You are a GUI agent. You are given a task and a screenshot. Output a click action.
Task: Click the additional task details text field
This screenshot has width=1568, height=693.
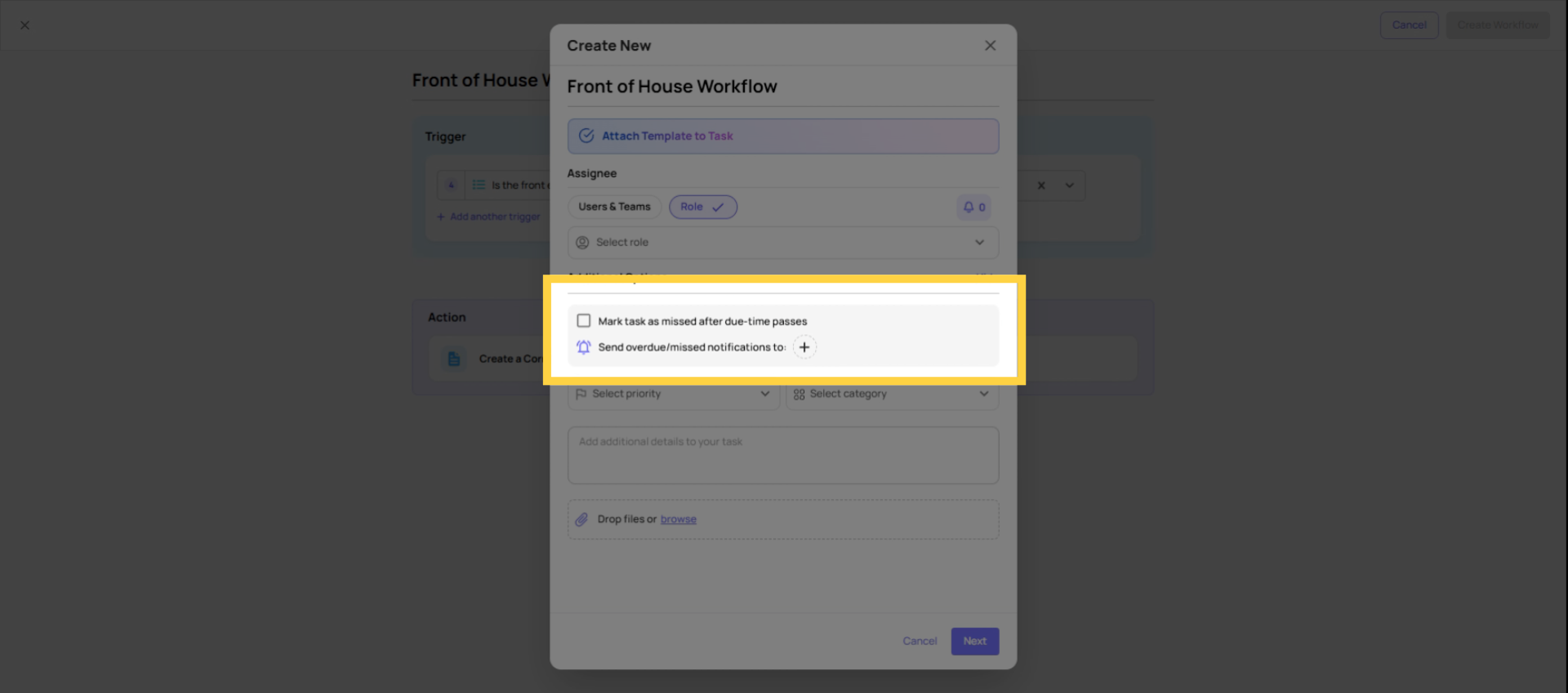coord(782,455)
